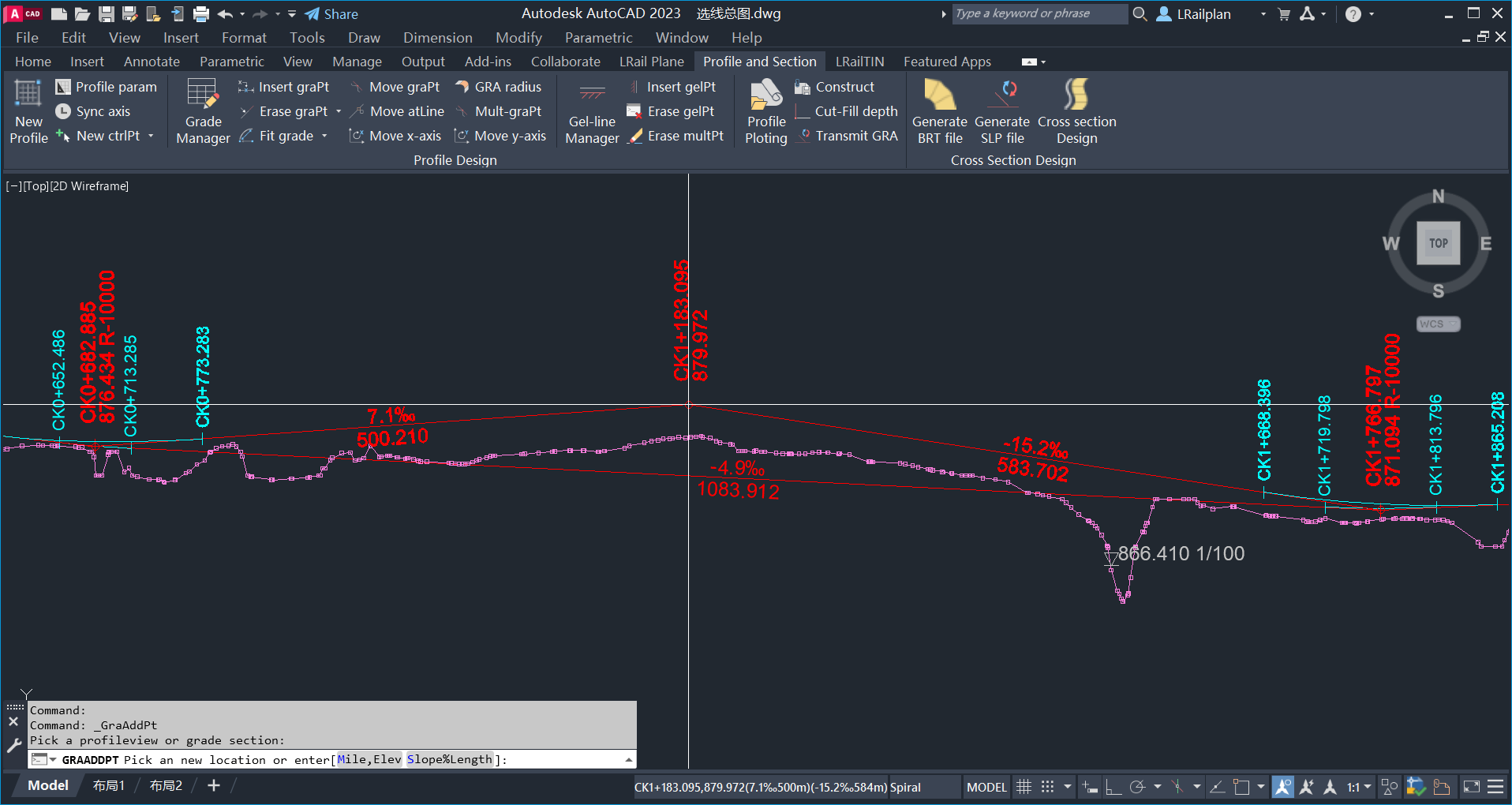Open the snap mode settings dropdown
Image resolution: width=1512 pixels, height=805 pixels.
1068,786
